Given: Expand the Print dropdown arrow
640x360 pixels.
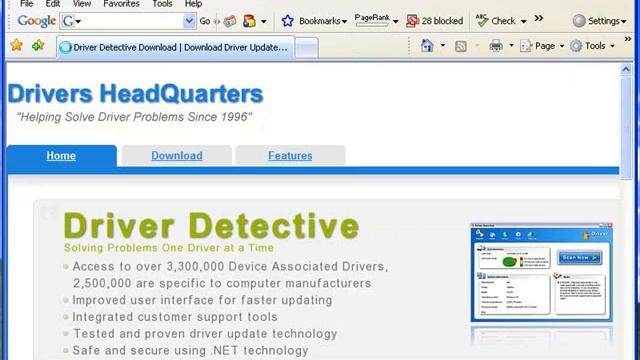Looking at the screenshot, I should click(511, 45).
